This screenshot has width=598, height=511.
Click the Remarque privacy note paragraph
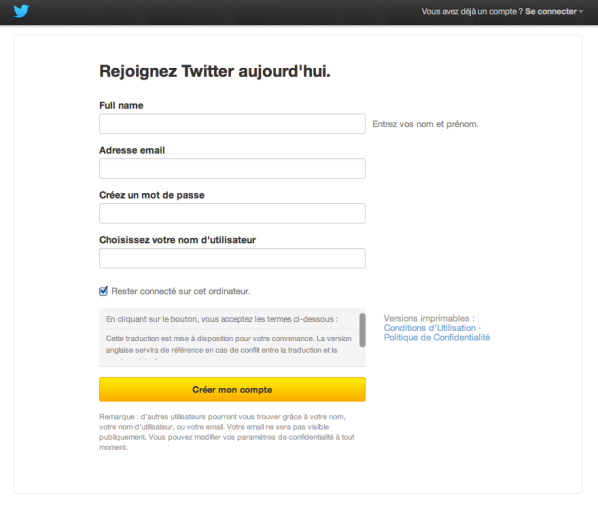point(227,432)
